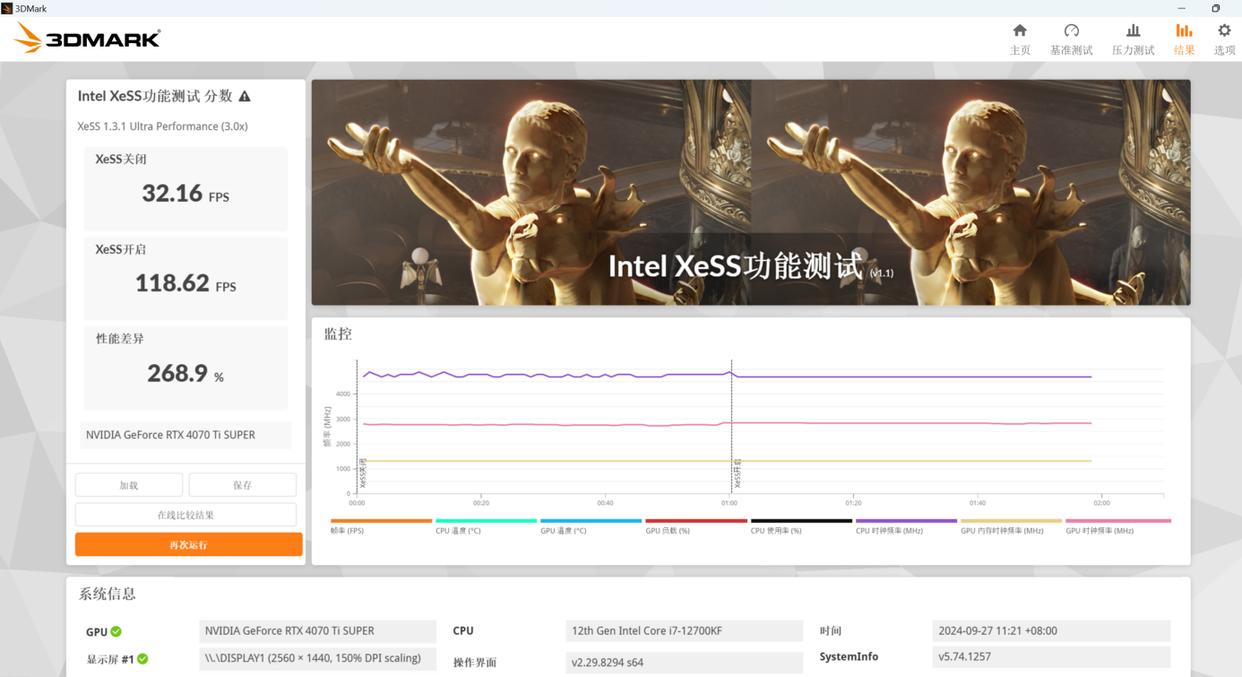Click the NVIDIA GeForce RTX 4070 Ti SUPER field
The width and height of the screenshot is (1242, 677).
185,435
